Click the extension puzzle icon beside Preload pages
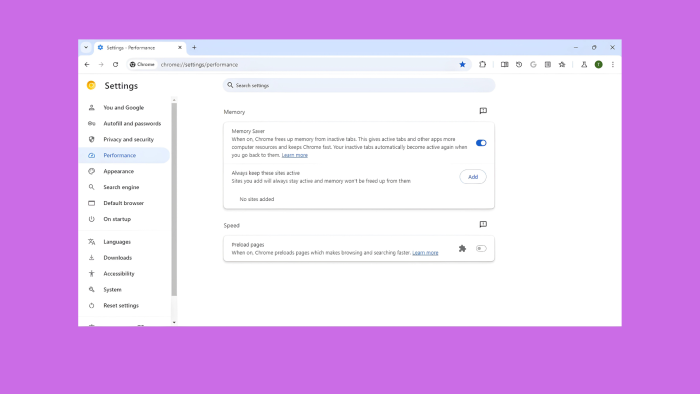 pos(462,249)
